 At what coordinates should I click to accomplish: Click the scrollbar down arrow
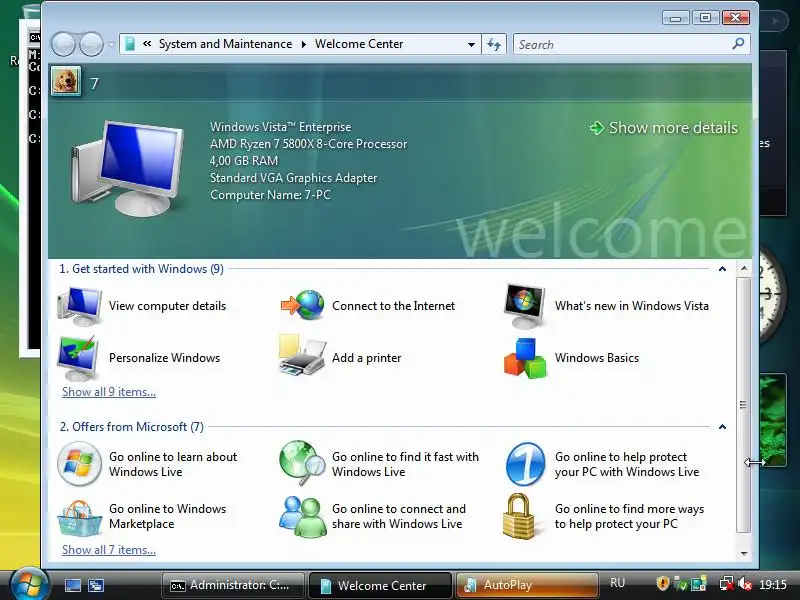[744, 553]
